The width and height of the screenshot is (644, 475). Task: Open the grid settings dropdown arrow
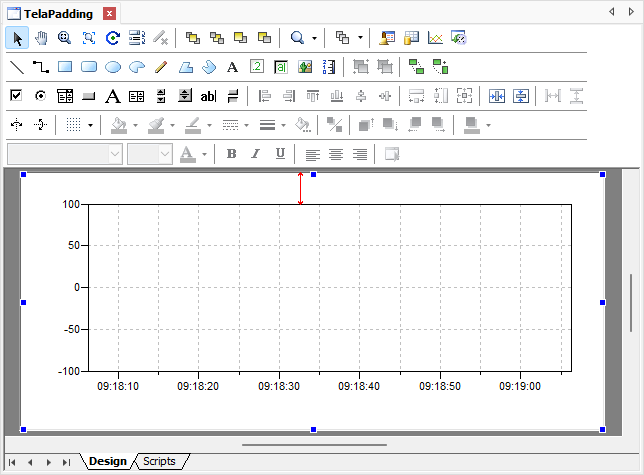(x=91, y=126)
